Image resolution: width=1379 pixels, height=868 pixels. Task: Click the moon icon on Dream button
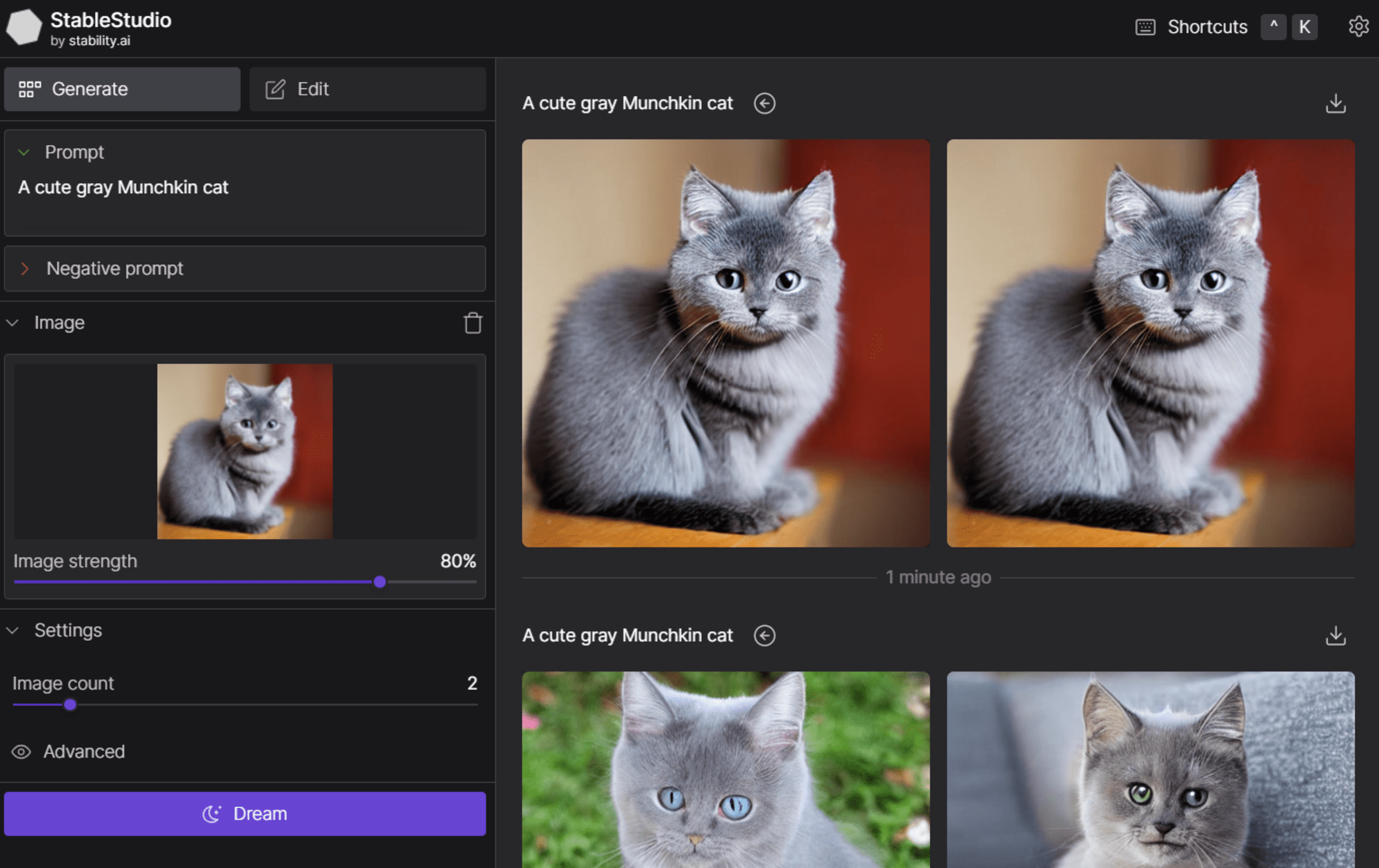point(212,814)
